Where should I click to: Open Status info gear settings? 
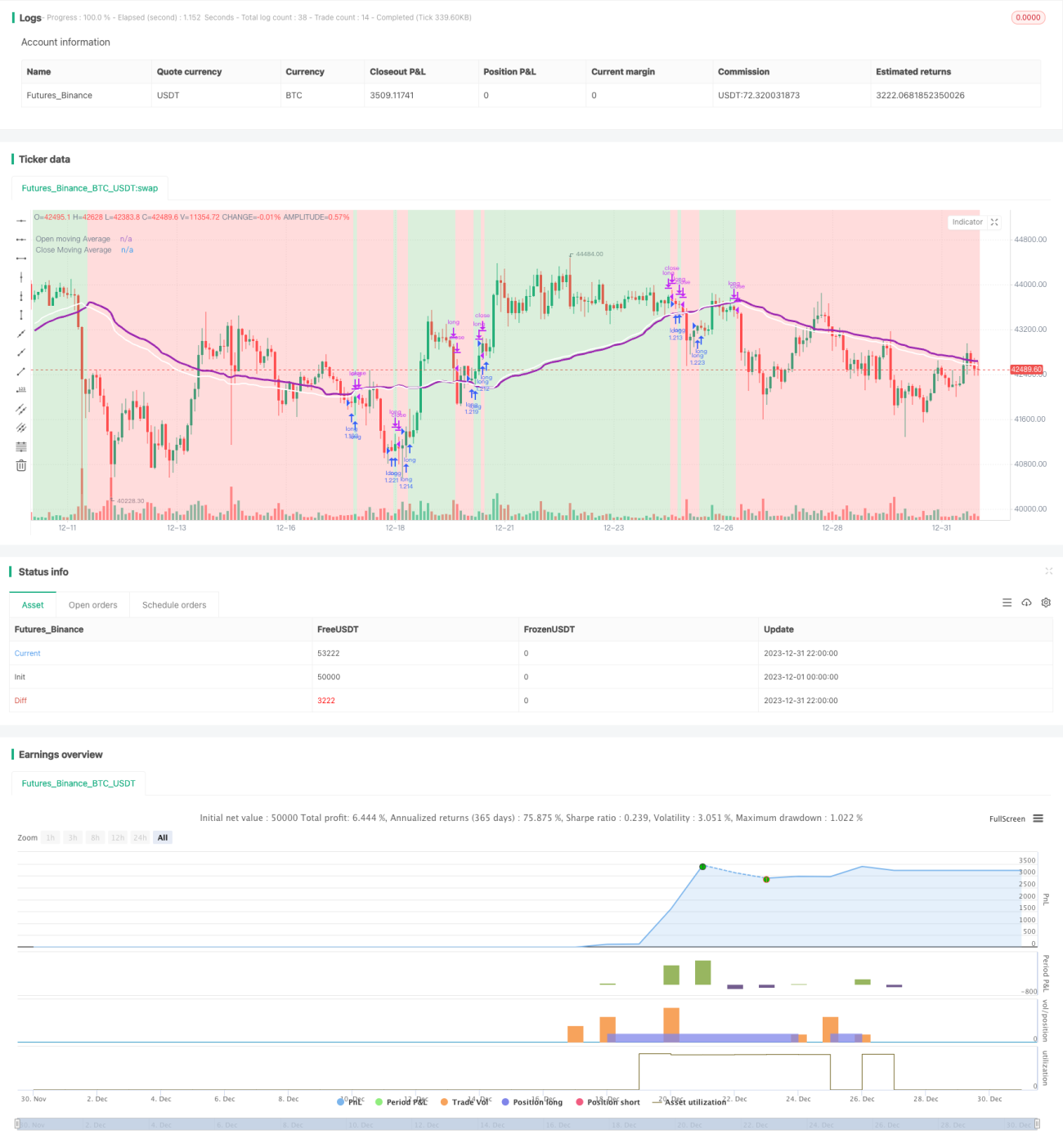(1046, 603)
